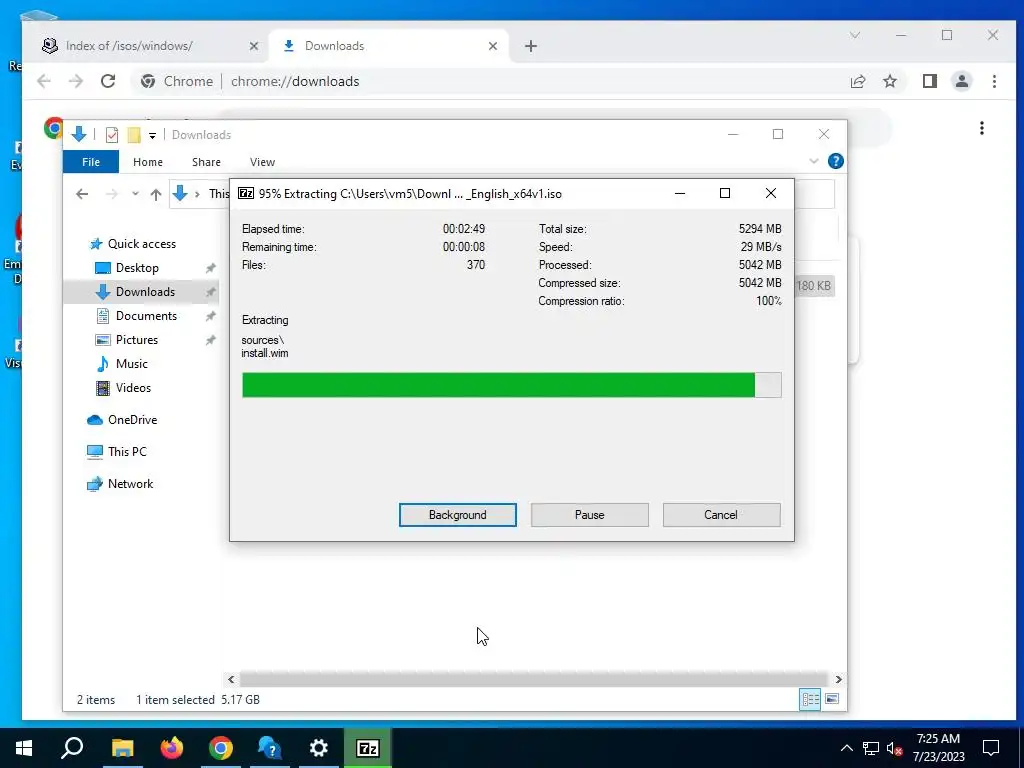Click the horizontal scrollbar in Explorer

[533, 679]
